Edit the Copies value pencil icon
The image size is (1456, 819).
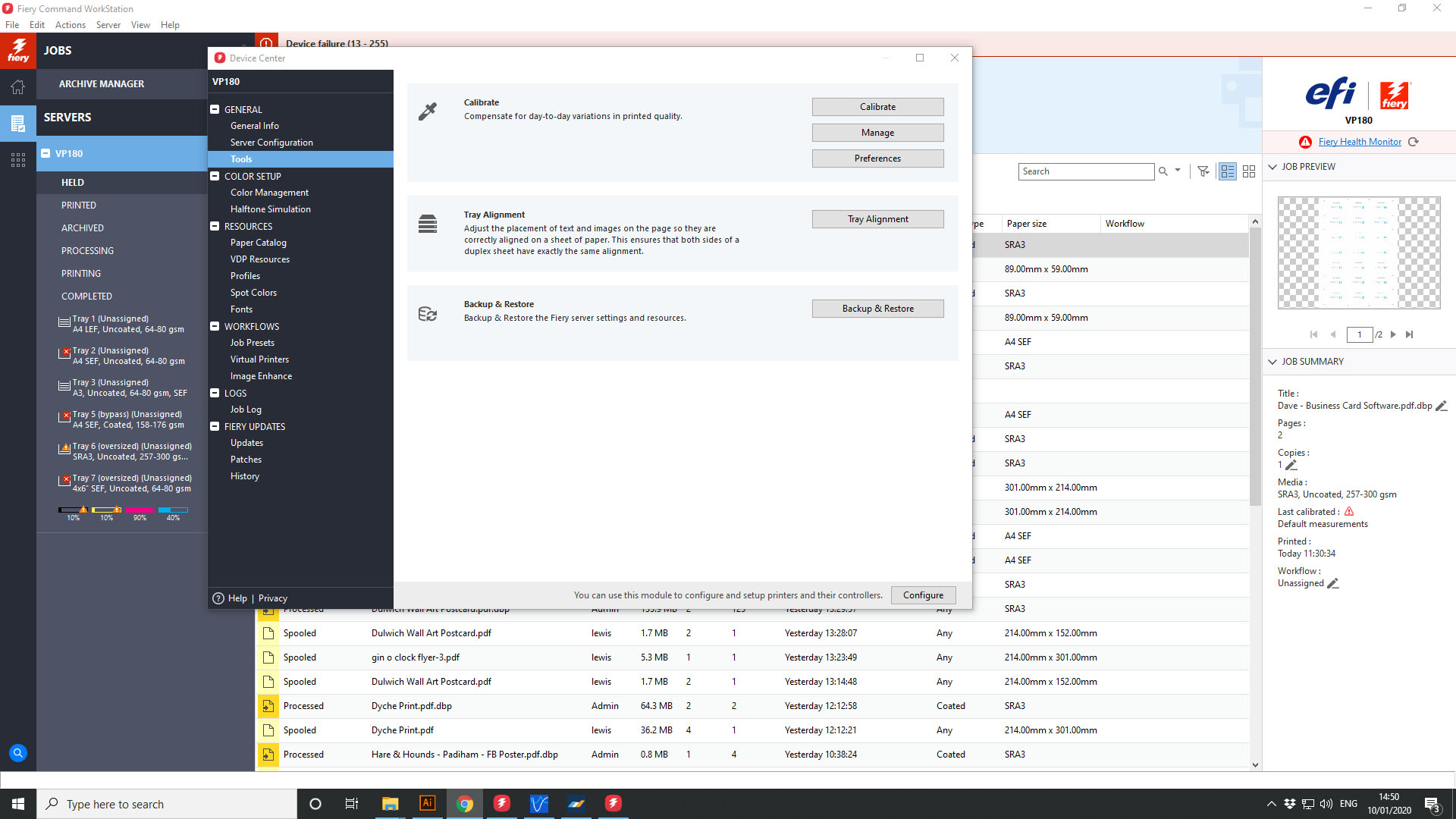tap(1291, 465)
